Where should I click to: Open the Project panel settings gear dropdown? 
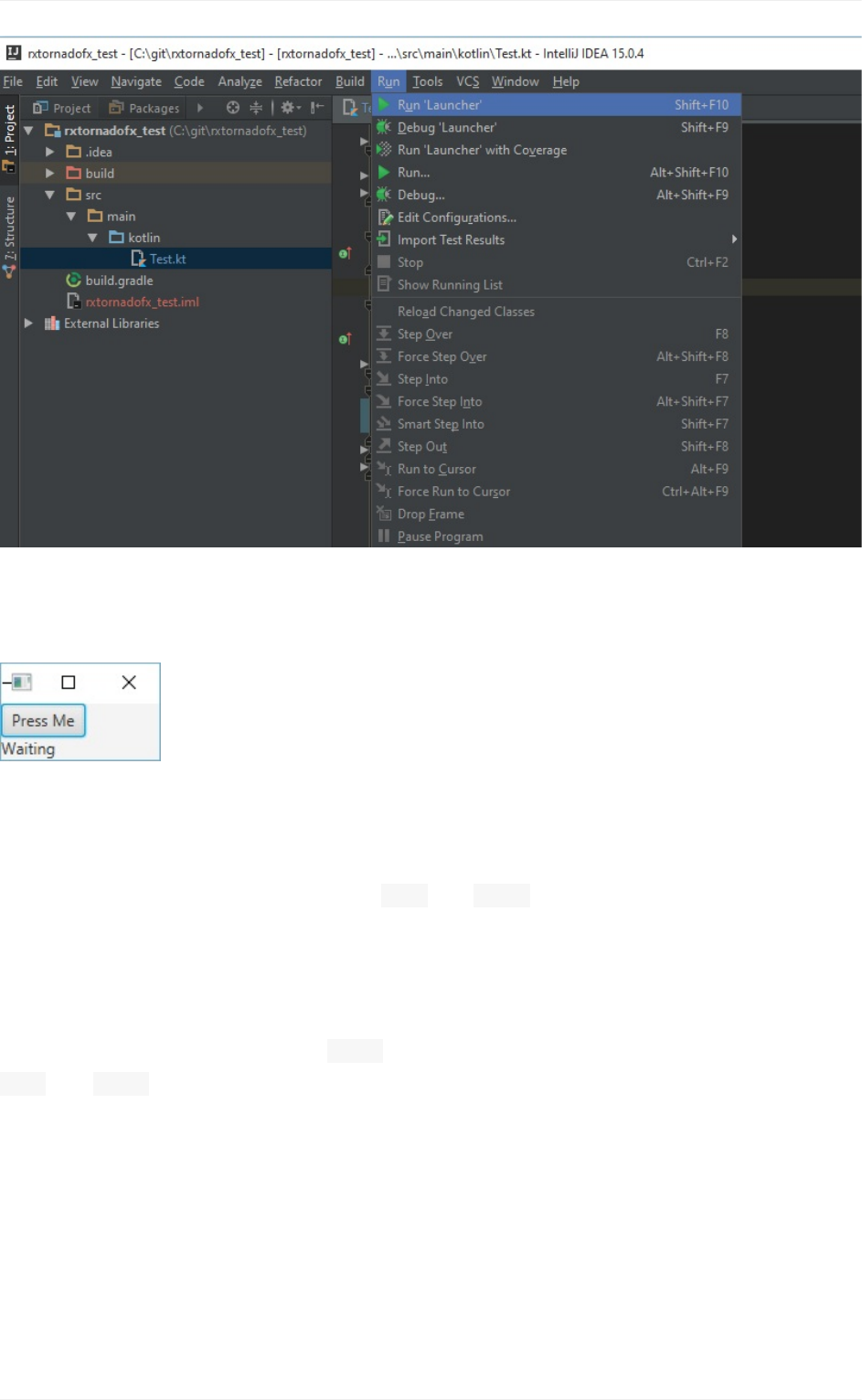[291, 108]
